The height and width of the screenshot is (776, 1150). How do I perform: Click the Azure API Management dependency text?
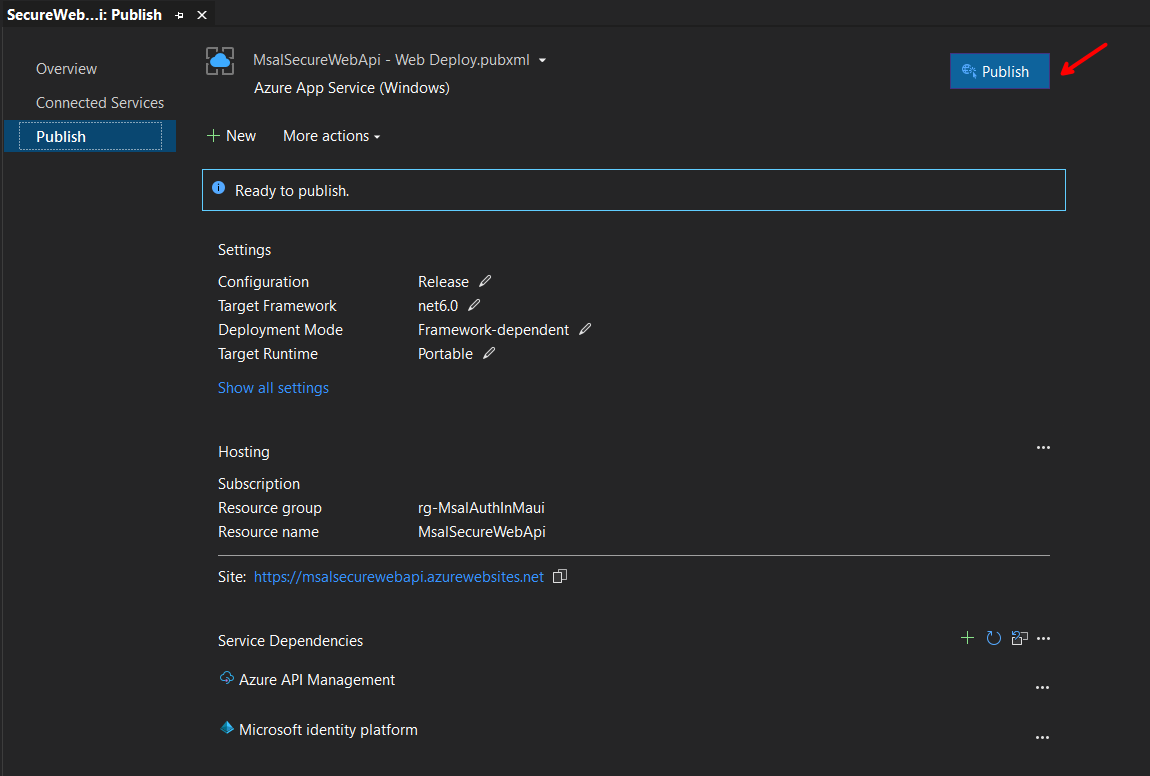pyautogui.click(x=317, y=680)
